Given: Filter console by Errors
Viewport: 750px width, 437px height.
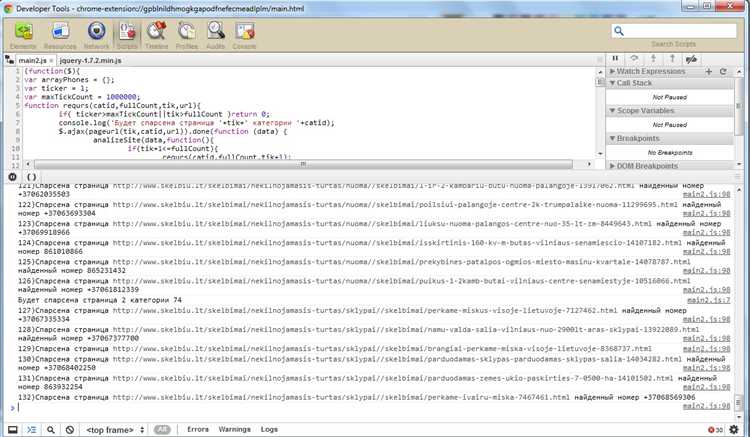Looking at the screenshot, I should pos(198,429).
